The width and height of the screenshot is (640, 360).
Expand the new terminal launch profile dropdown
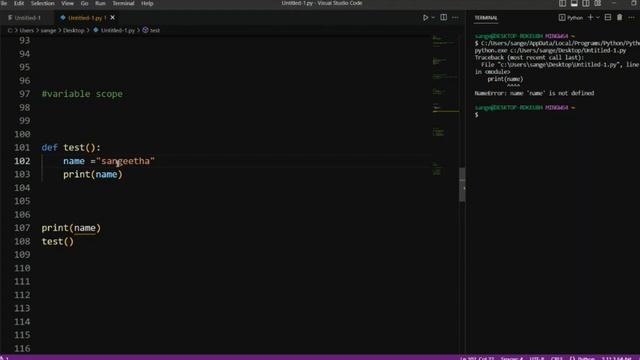[x=598, y=18]
